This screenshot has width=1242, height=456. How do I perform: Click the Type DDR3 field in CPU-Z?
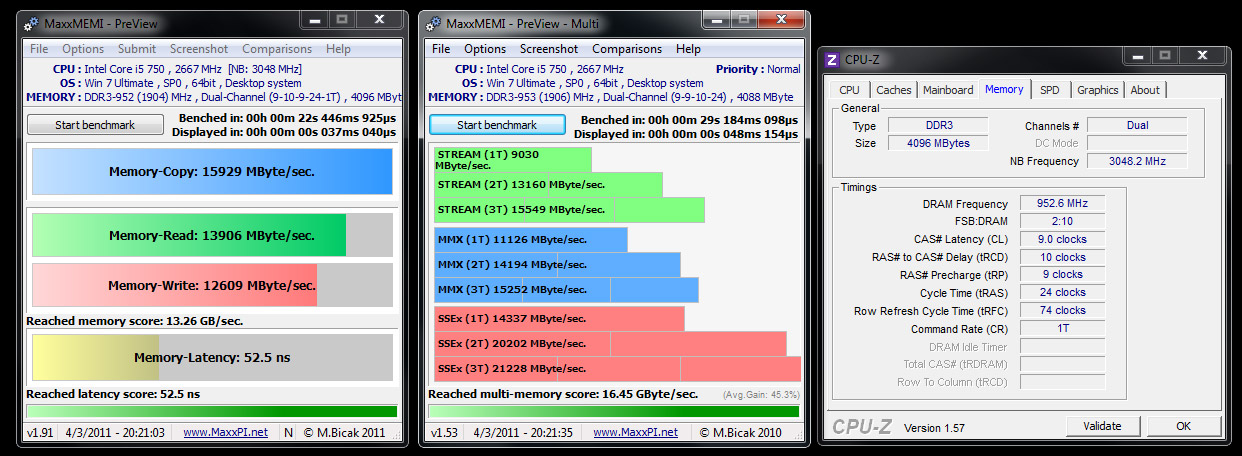938,126
